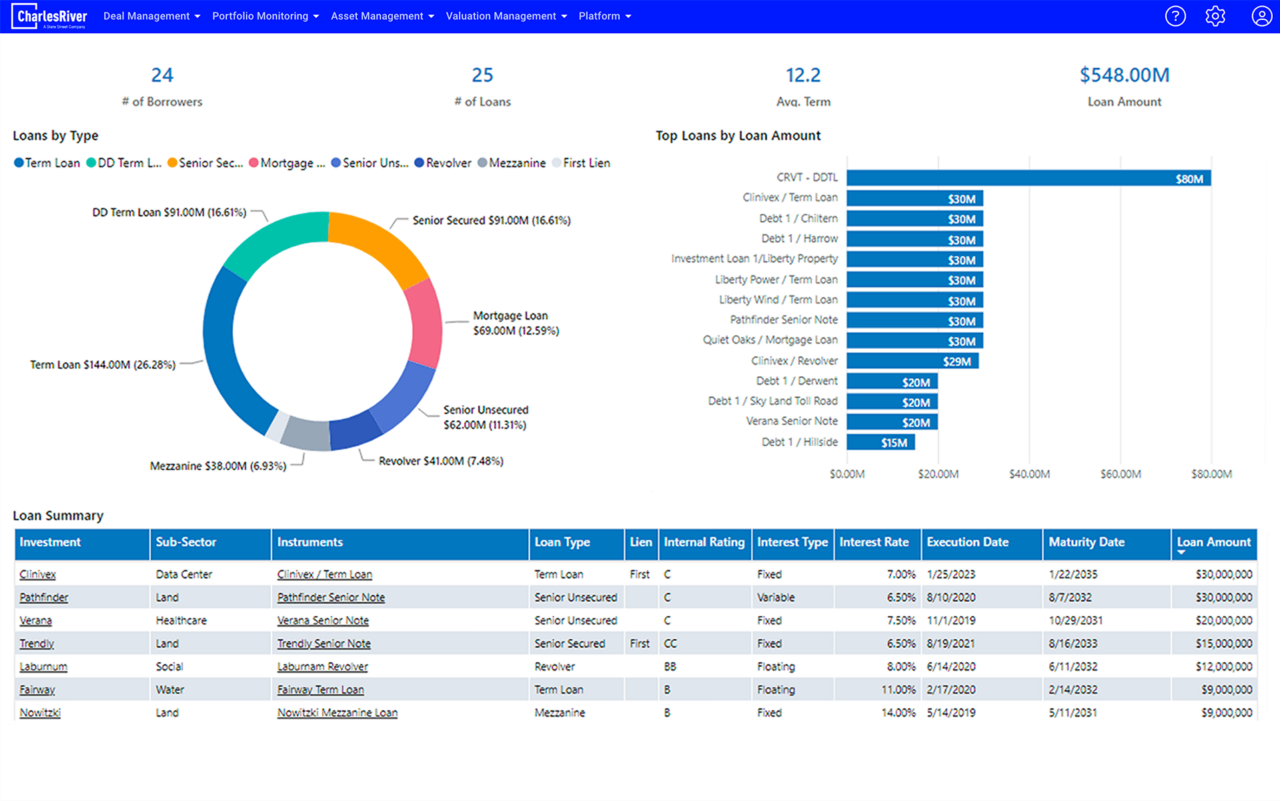The image size is (1280, 801).
Task: Open the Clinivex investment link
Action: pyautogui.click(x=38, y=575)
